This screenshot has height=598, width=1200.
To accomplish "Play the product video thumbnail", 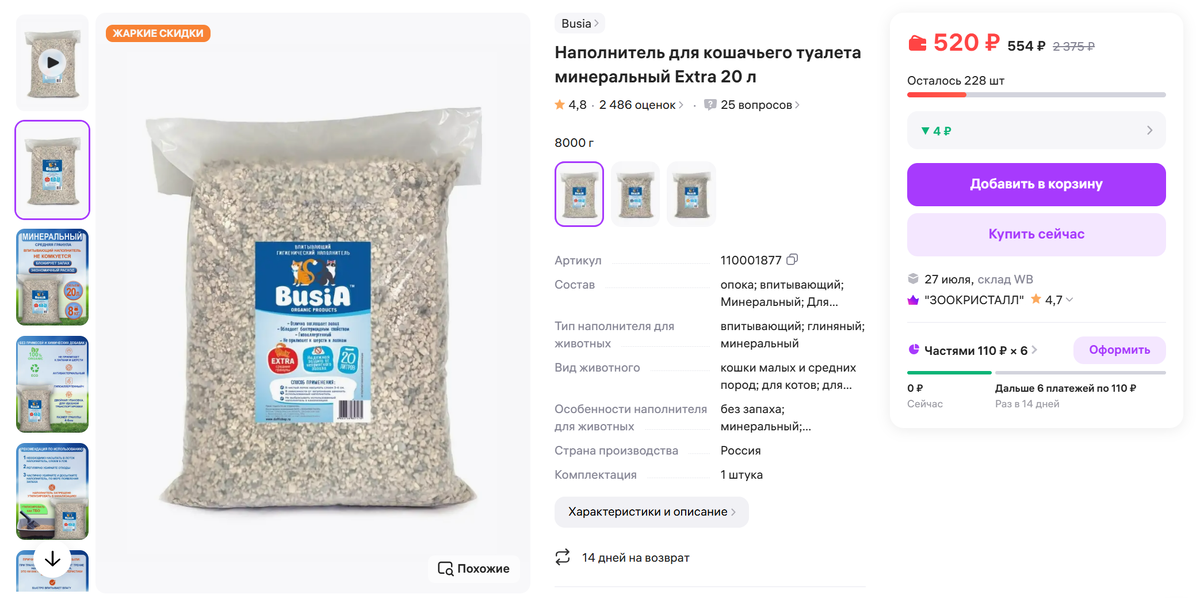I will pos(52,63).
